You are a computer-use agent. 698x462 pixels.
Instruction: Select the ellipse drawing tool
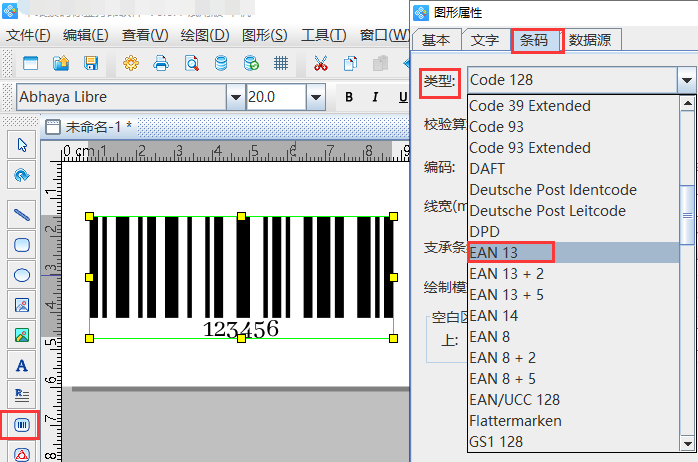pos(22,275)
